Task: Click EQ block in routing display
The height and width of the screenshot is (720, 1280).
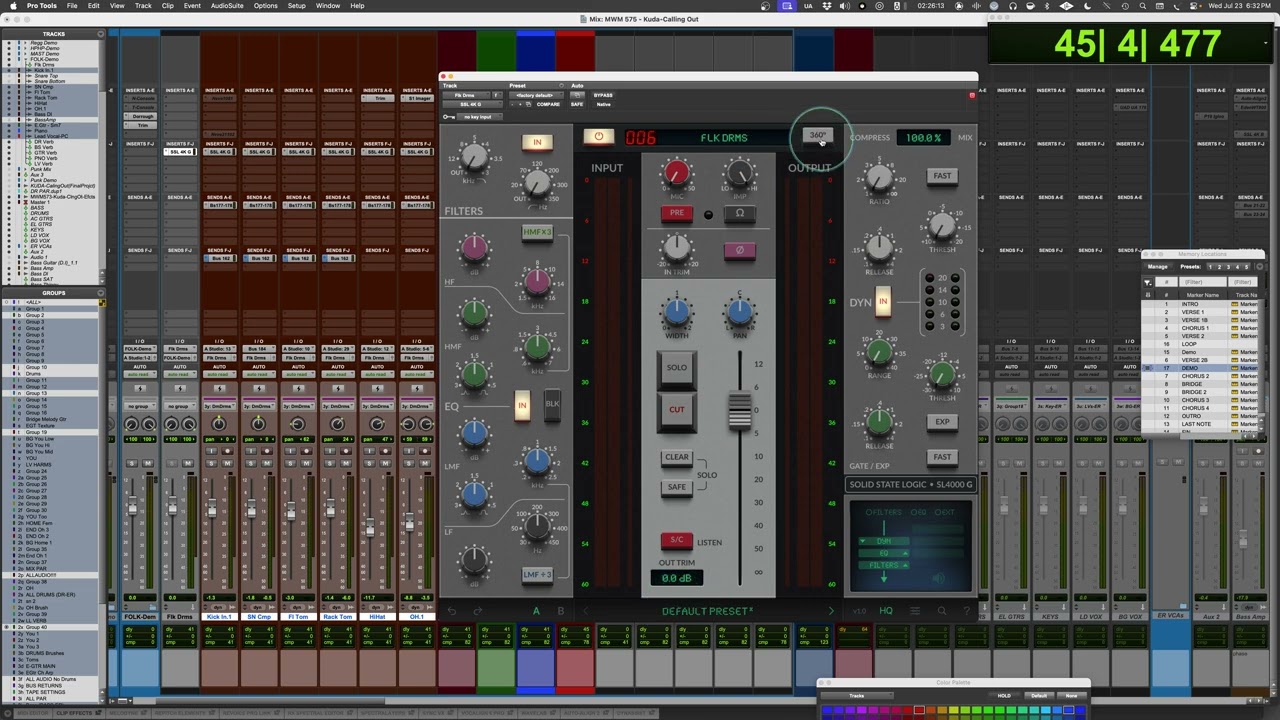Action: [884, 553]
